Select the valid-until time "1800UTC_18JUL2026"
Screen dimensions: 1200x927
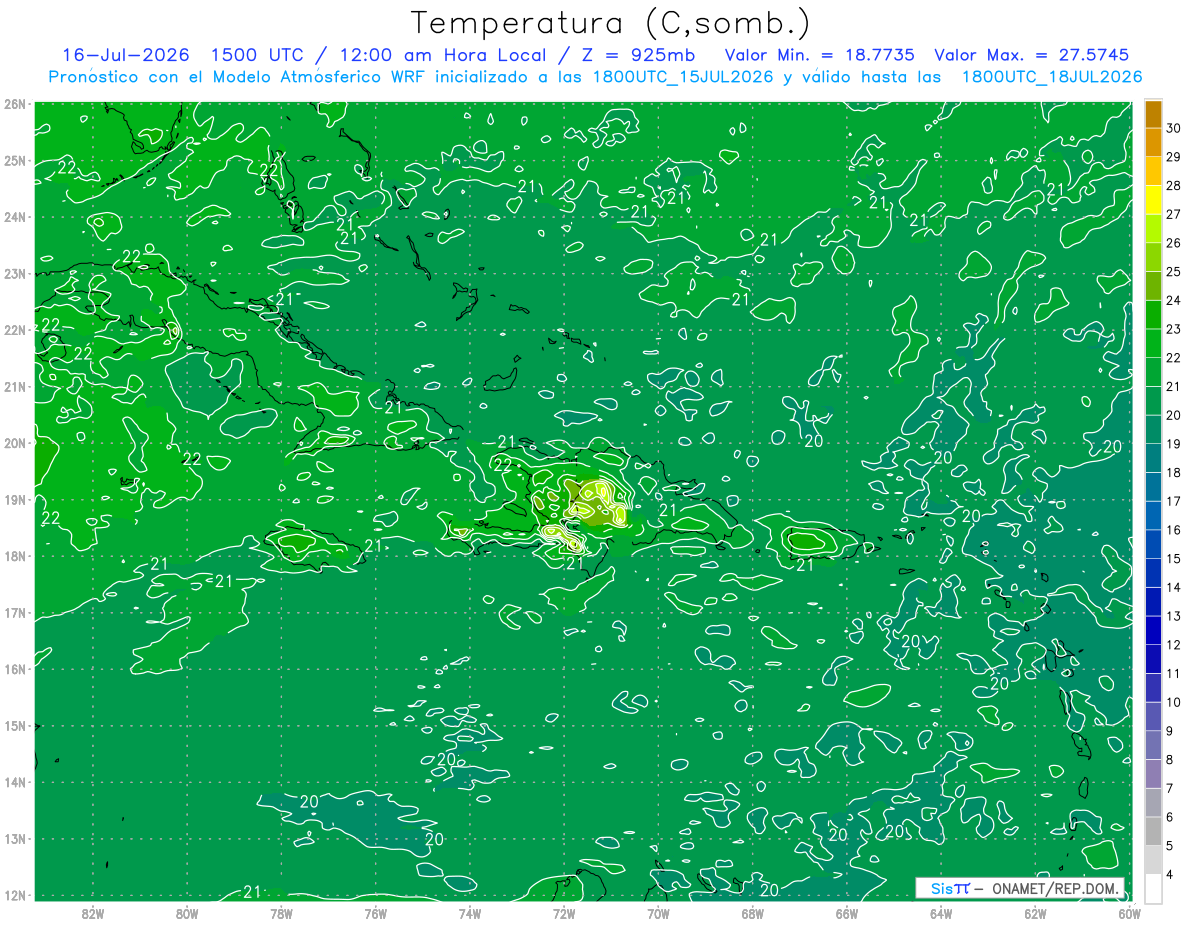(1052, 77)
